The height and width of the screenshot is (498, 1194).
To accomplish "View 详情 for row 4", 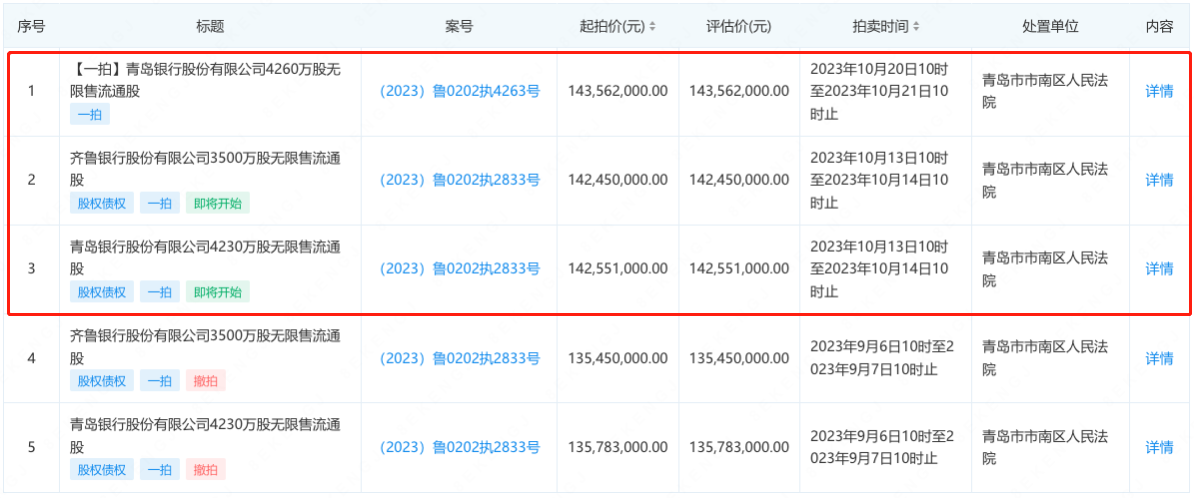I will [1159, 358].
